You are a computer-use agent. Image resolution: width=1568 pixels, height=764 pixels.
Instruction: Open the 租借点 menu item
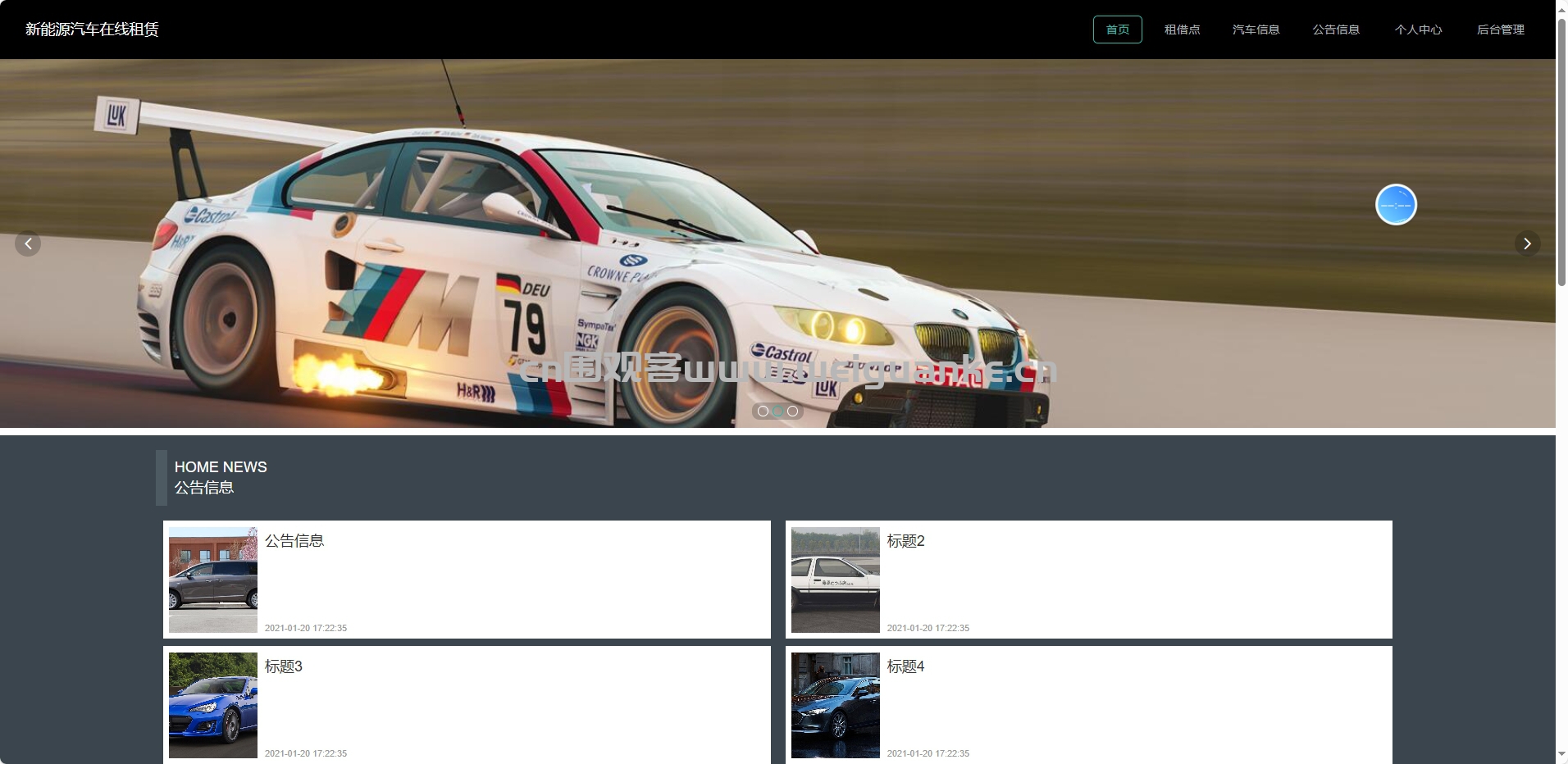[x=1183, y=30]
